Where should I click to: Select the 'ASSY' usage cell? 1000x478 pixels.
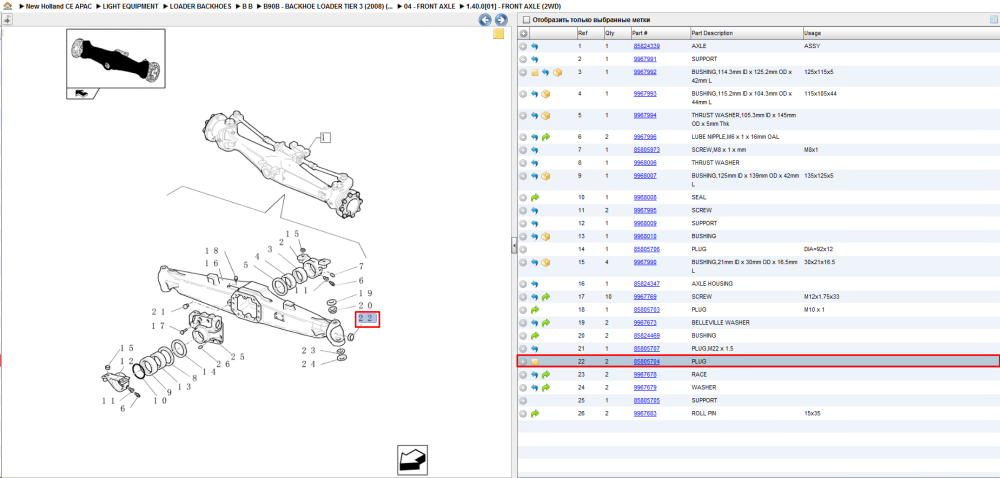tap(812, 47)
